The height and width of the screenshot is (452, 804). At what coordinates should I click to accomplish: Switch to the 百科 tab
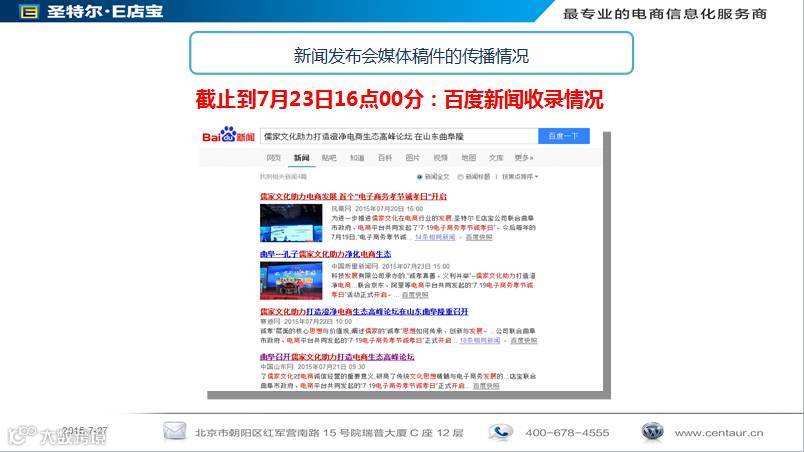(385, 158)
